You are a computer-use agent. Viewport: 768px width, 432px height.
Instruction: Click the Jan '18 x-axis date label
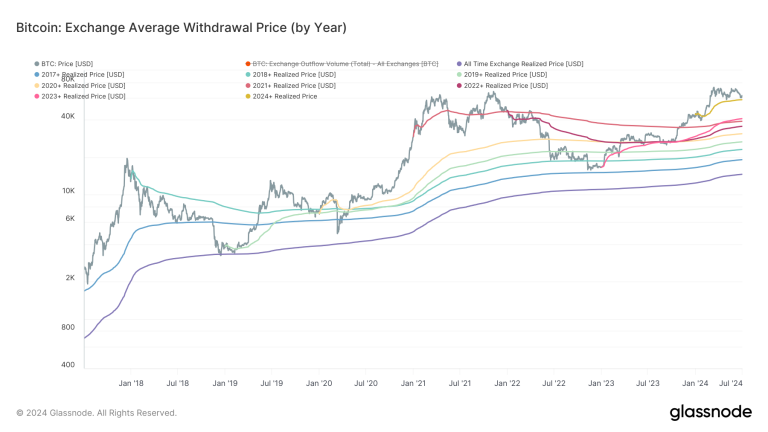pos(131,383)
